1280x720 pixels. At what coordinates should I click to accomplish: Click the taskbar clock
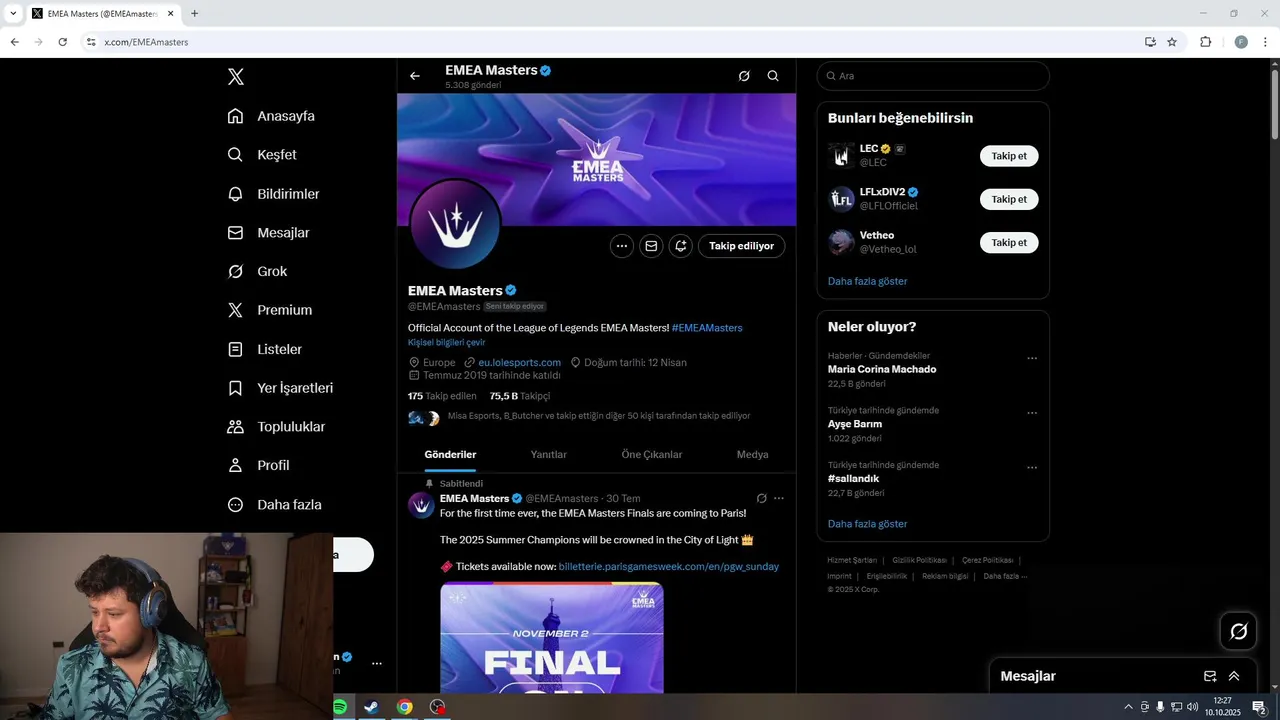point(1222,707)
